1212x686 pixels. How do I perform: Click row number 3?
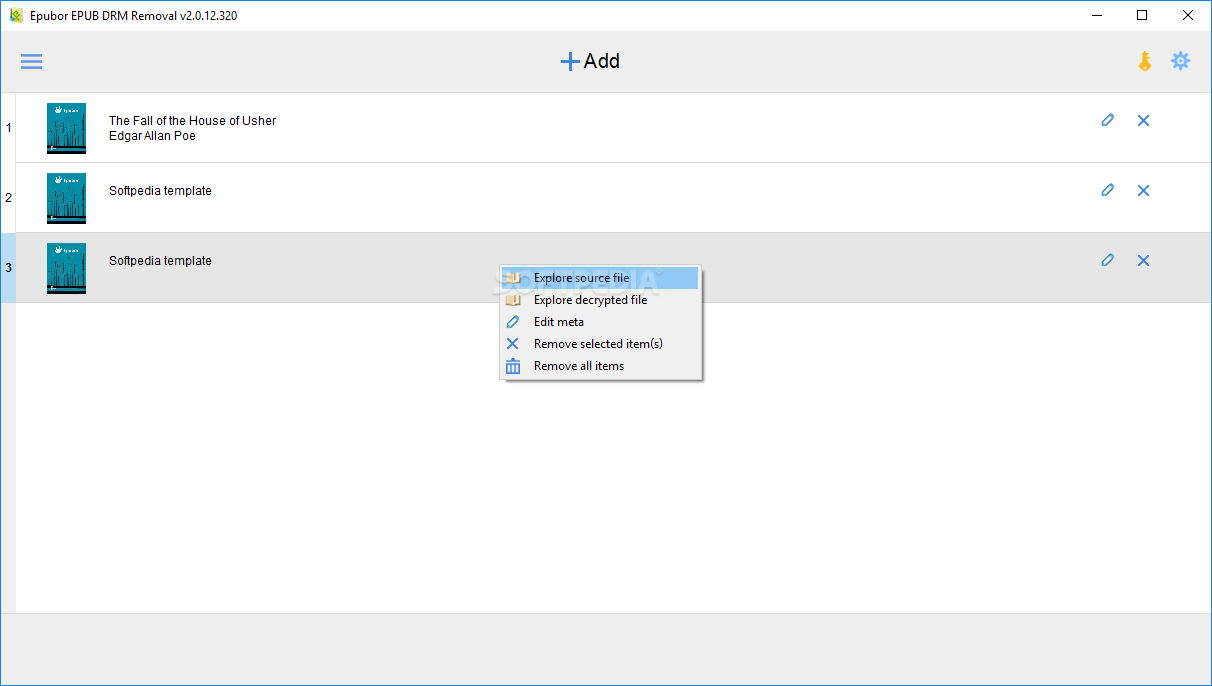click(9, 268)
